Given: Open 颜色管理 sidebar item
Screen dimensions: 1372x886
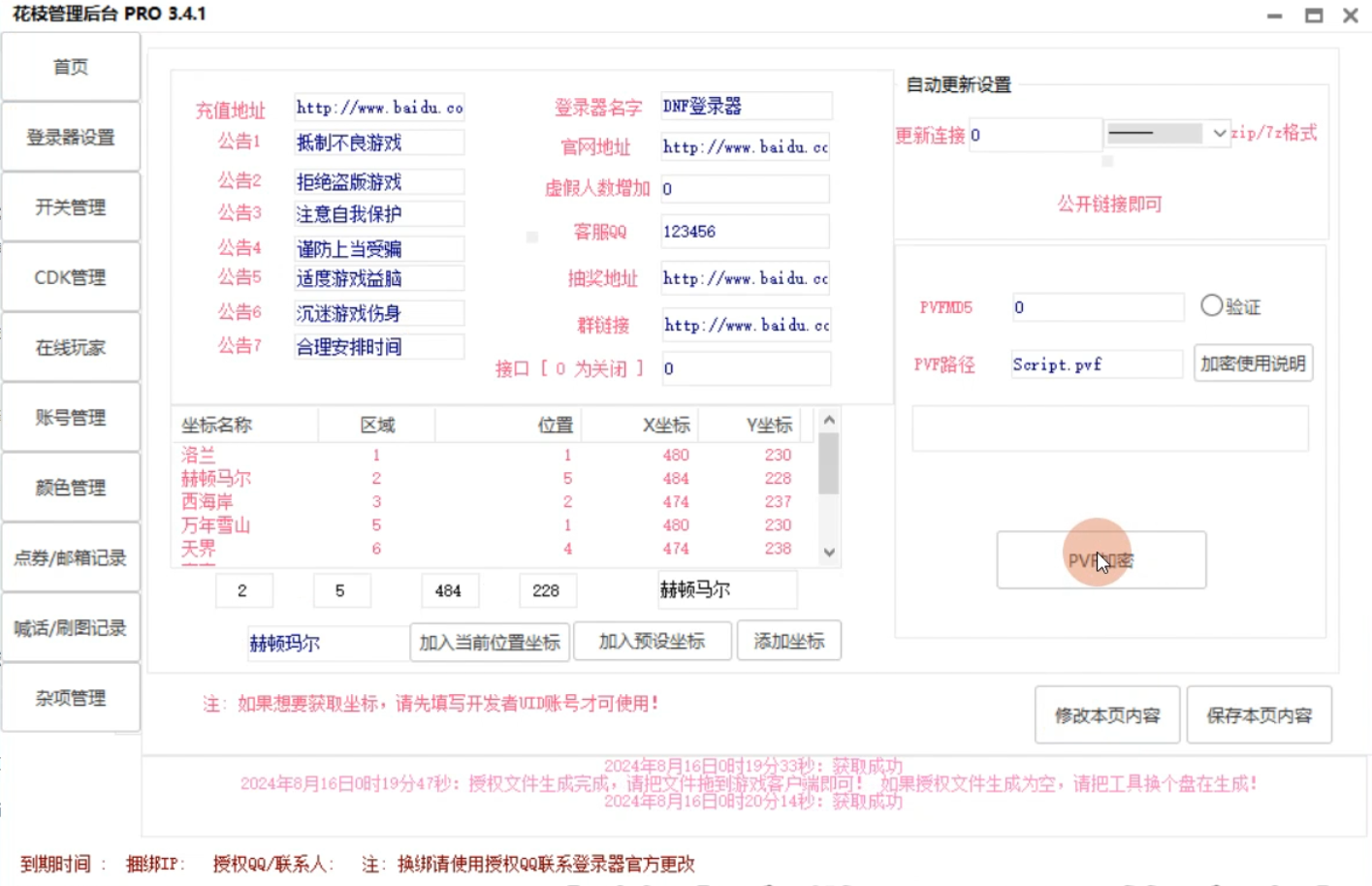Looking at the screenshot, I should (x=71, y=488).
